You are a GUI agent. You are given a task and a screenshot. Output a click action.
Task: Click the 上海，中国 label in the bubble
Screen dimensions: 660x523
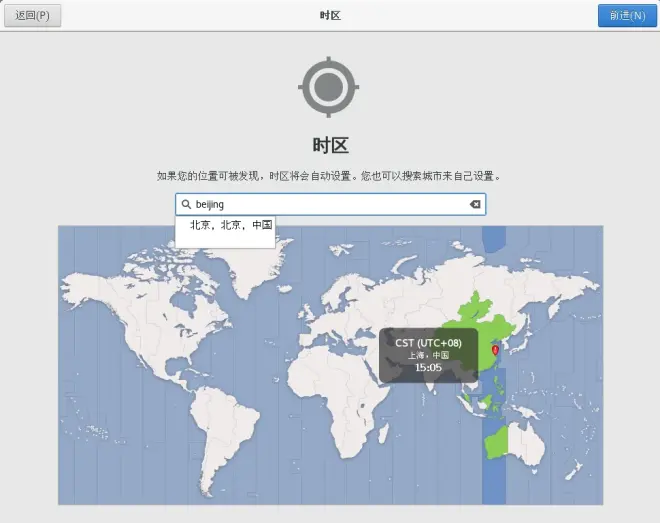[x=428, y=356]
